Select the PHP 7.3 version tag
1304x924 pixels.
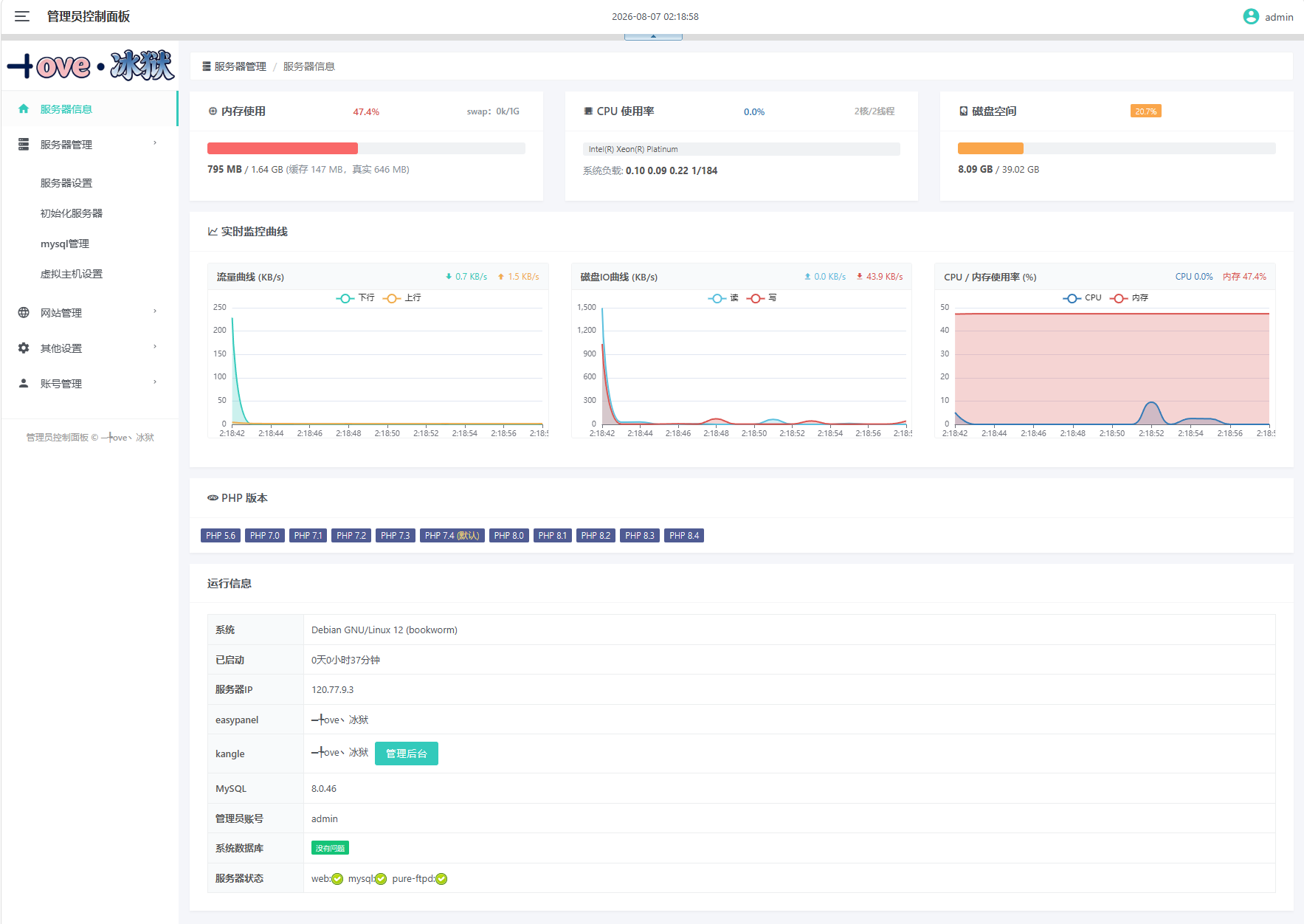(396, 536)
